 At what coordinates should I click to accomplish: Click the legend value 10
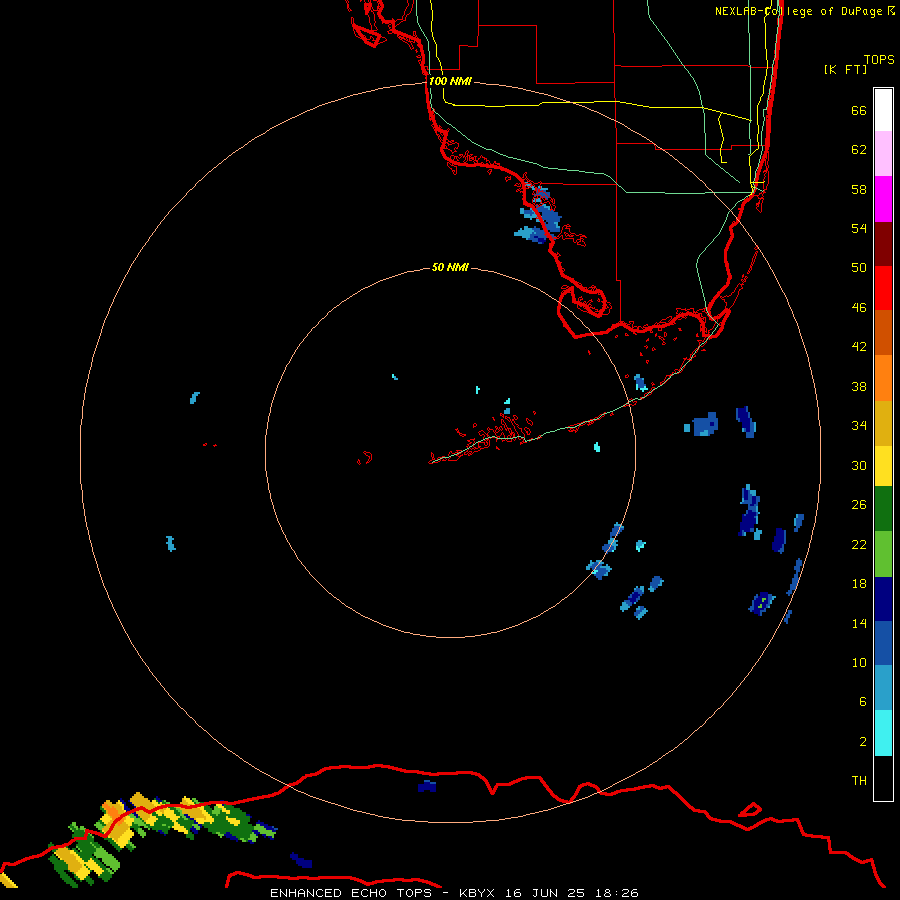pos(859,663)
